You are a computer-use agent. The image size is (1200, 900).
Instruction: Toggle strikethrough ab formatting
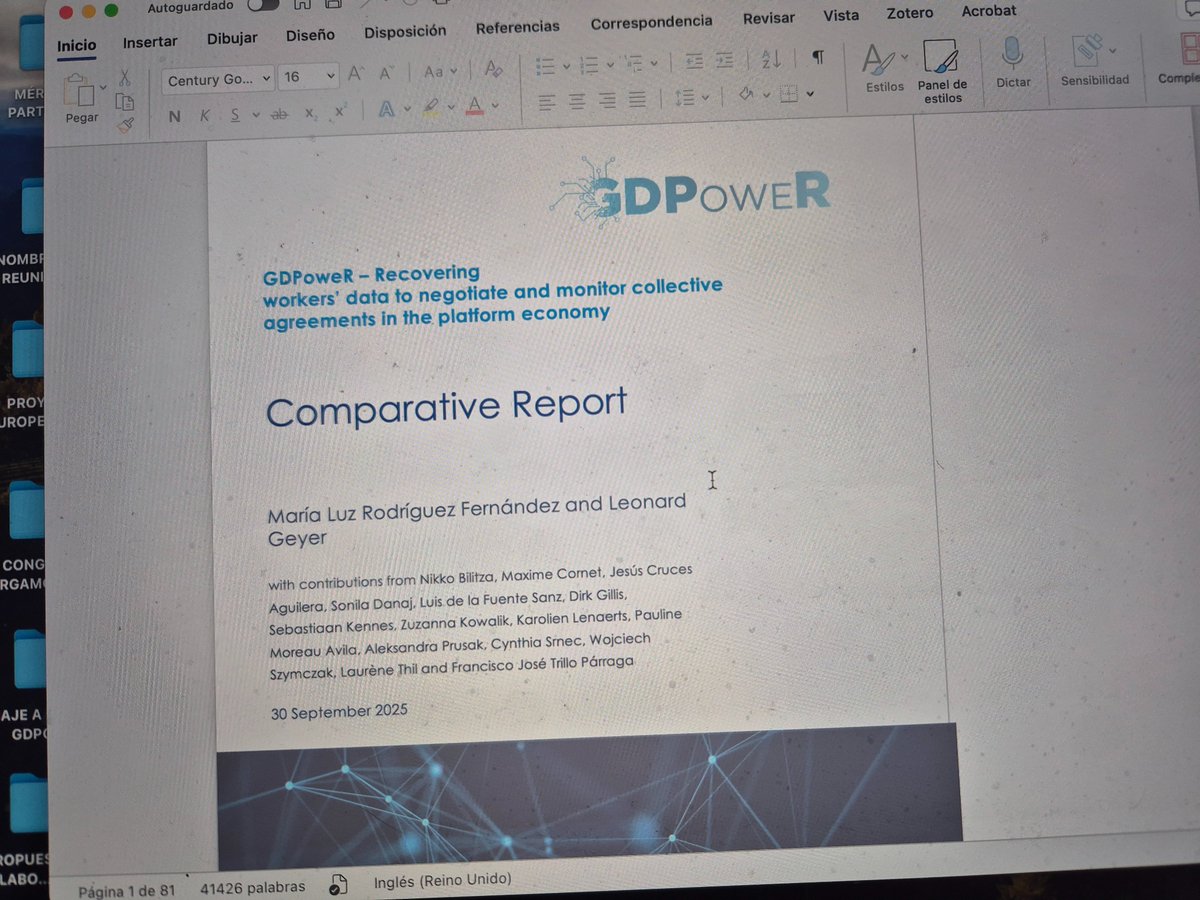tap(279, 114)
